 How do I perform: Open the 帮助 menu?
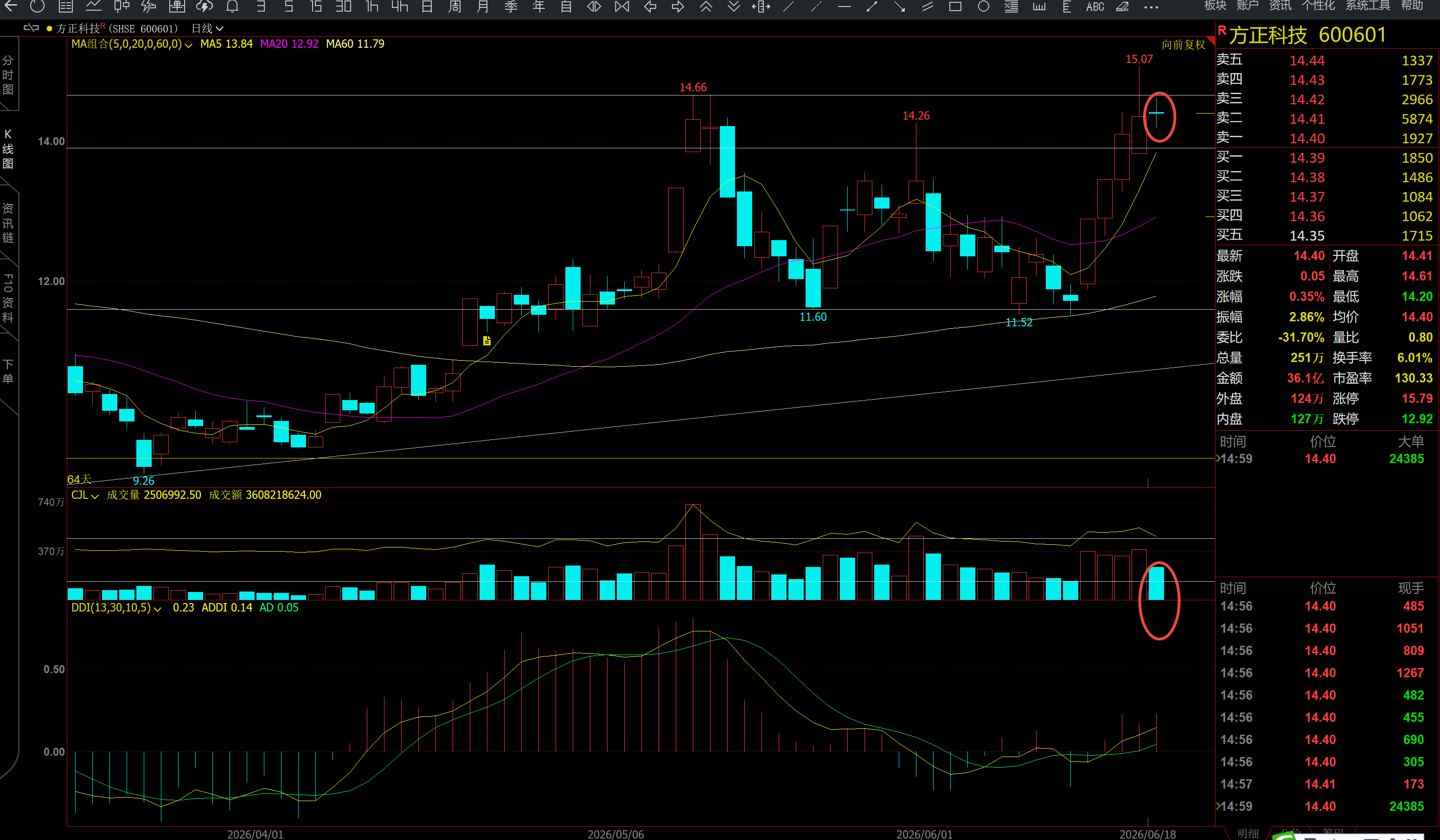point(1411,5)
